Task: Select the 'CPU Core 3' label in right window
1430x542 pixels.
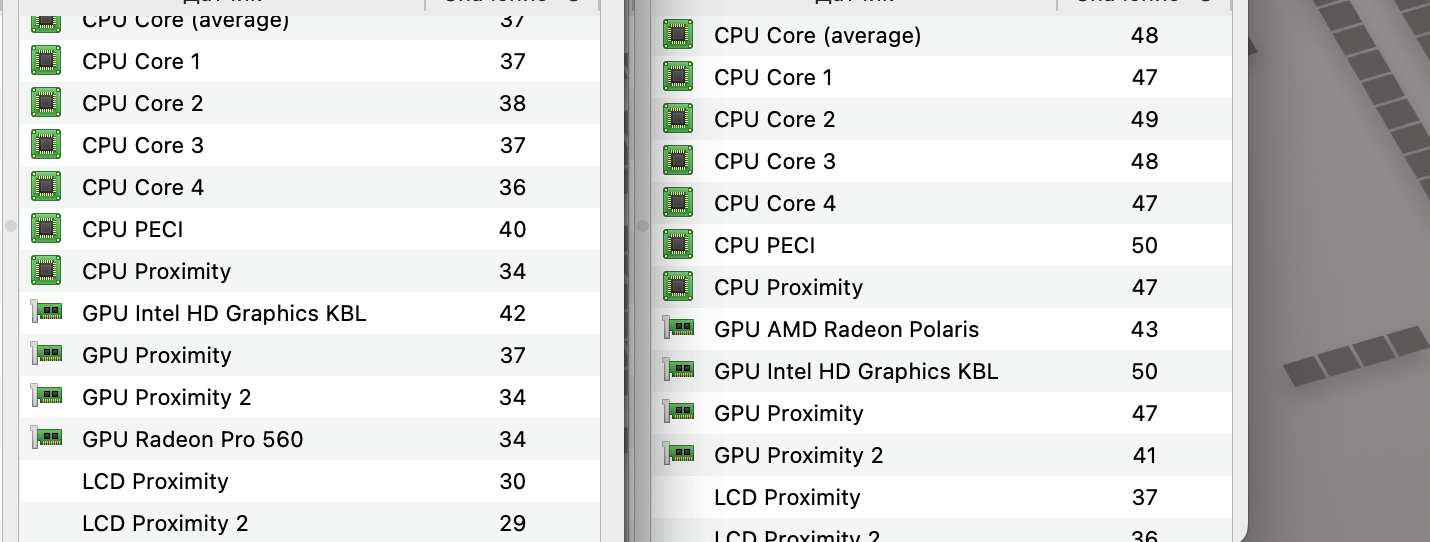Action: pyautogui.click(x=775, y=161)
